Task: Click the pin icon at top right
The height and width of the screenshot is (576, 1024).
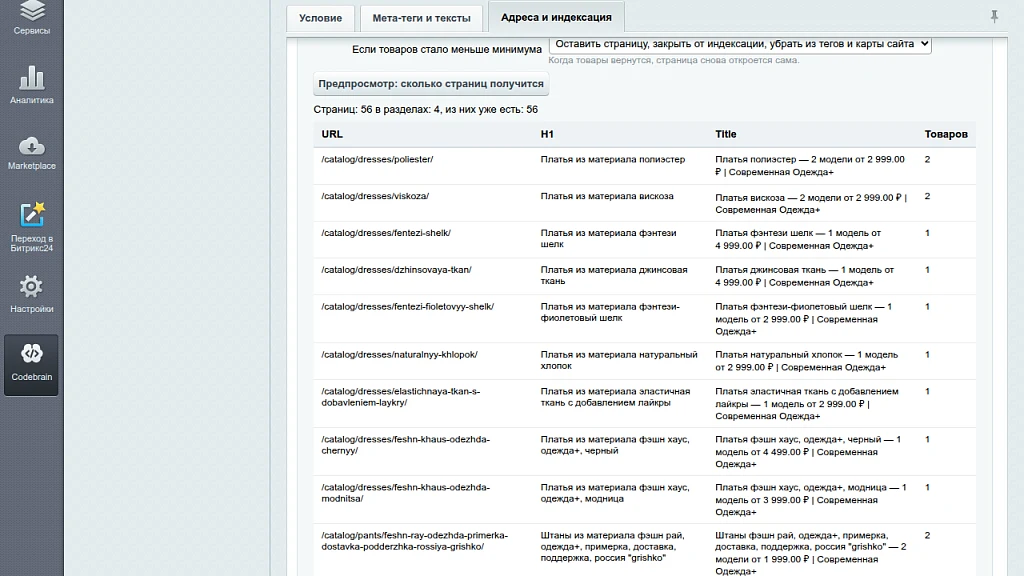Action: pyautogui.click(x=994, y=16)
